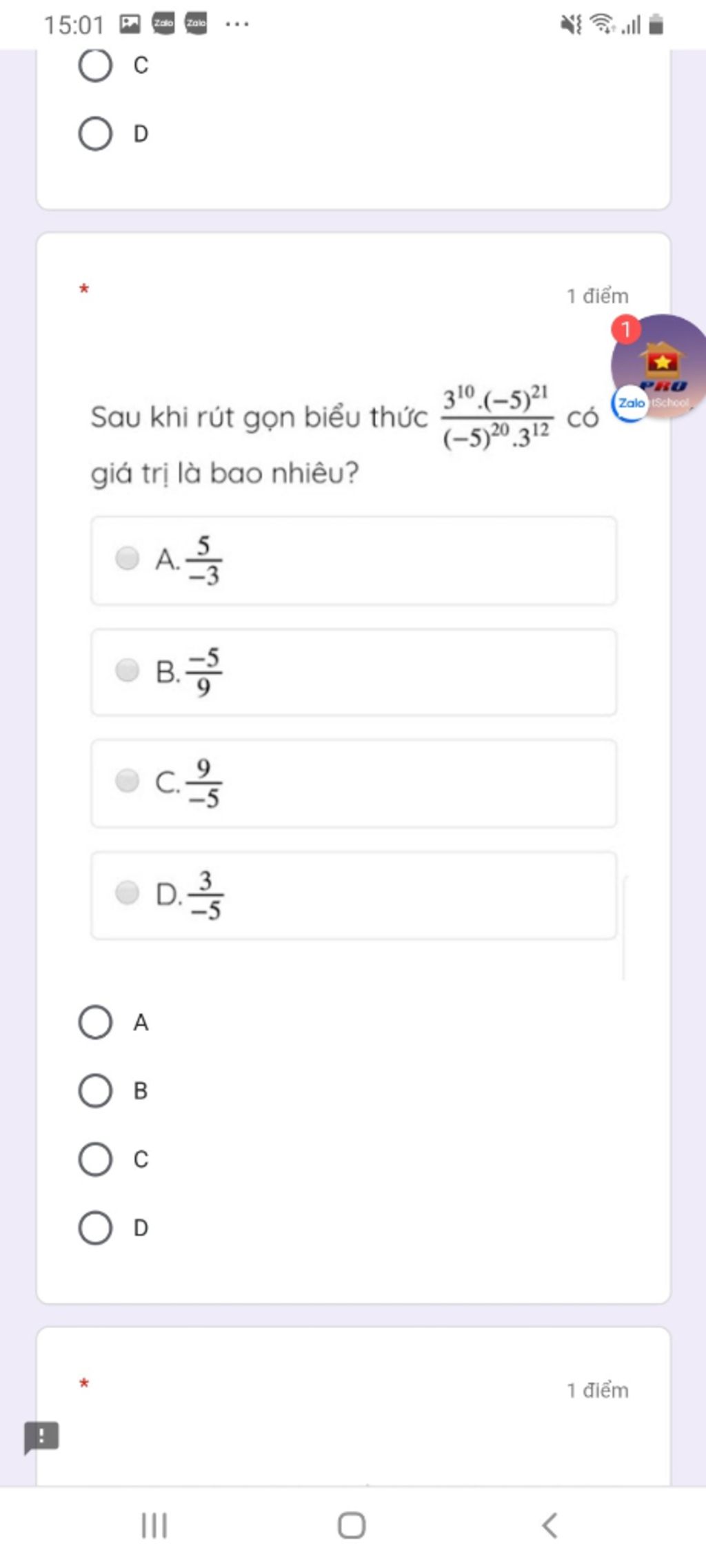
Task: Open the report problem feedback icon
Action: pyautogui.click(x=41, y=1437)
